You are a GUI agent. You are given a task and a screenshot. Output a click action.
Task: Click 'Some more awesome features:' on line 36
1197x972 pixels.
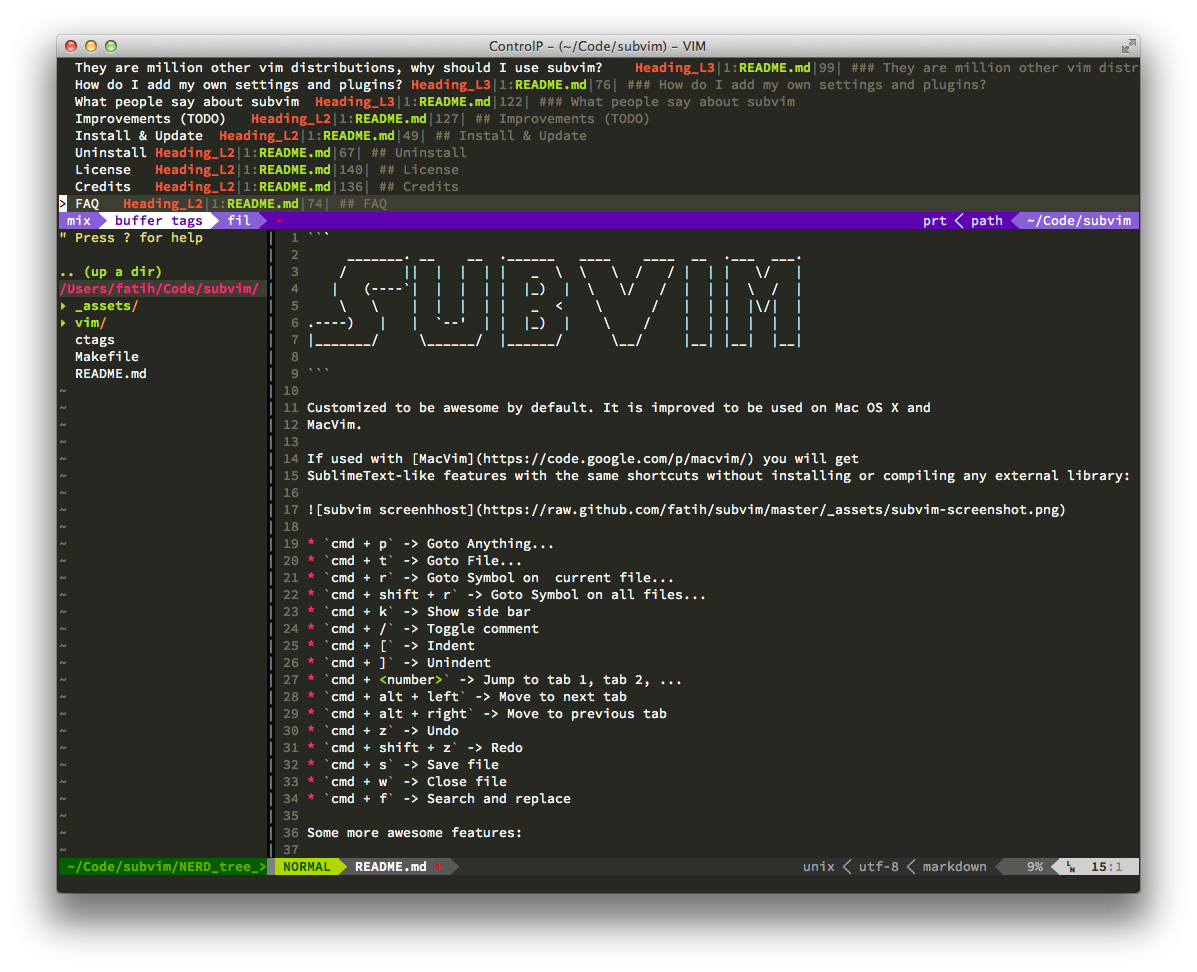tap(414, 832)
